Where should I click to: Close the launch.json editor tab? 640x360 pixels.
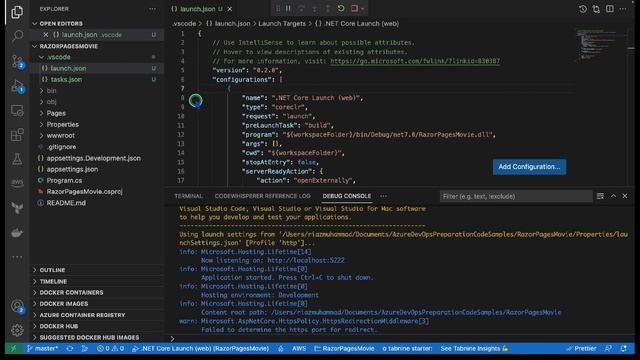tap(230, 9)
